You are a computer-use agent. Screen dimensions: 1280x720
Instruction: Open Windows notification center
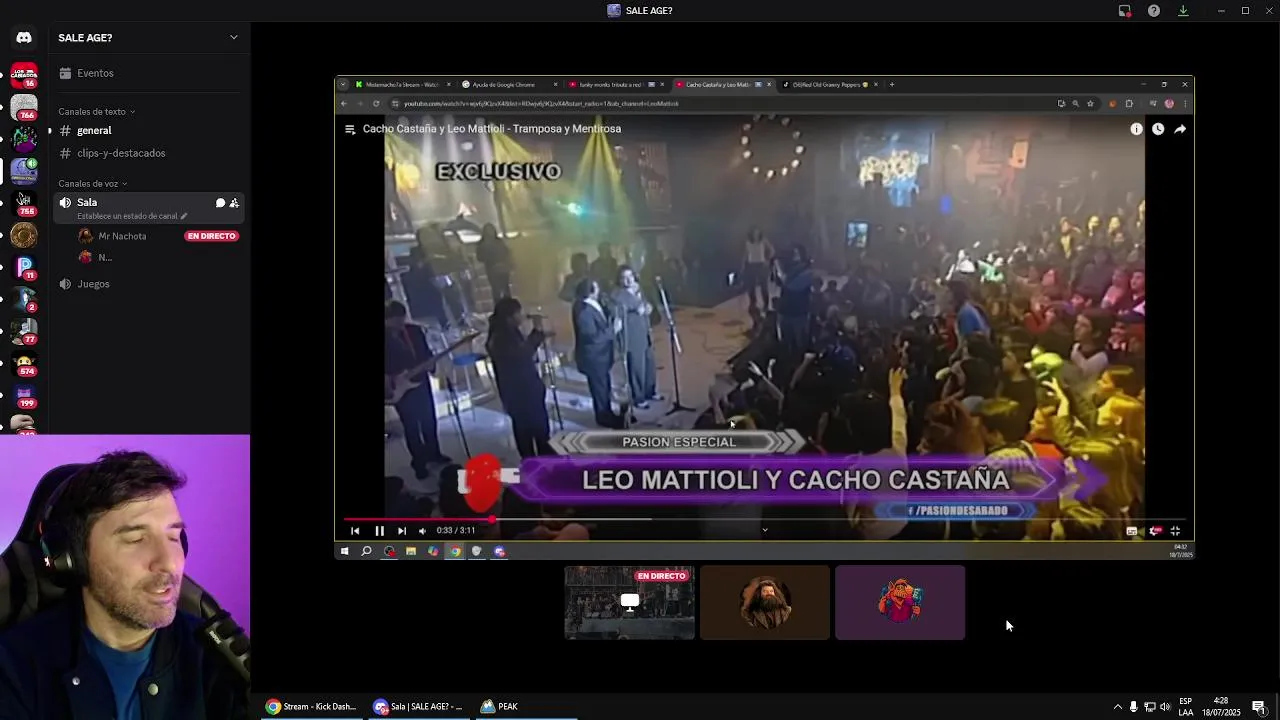point(1259,707)
